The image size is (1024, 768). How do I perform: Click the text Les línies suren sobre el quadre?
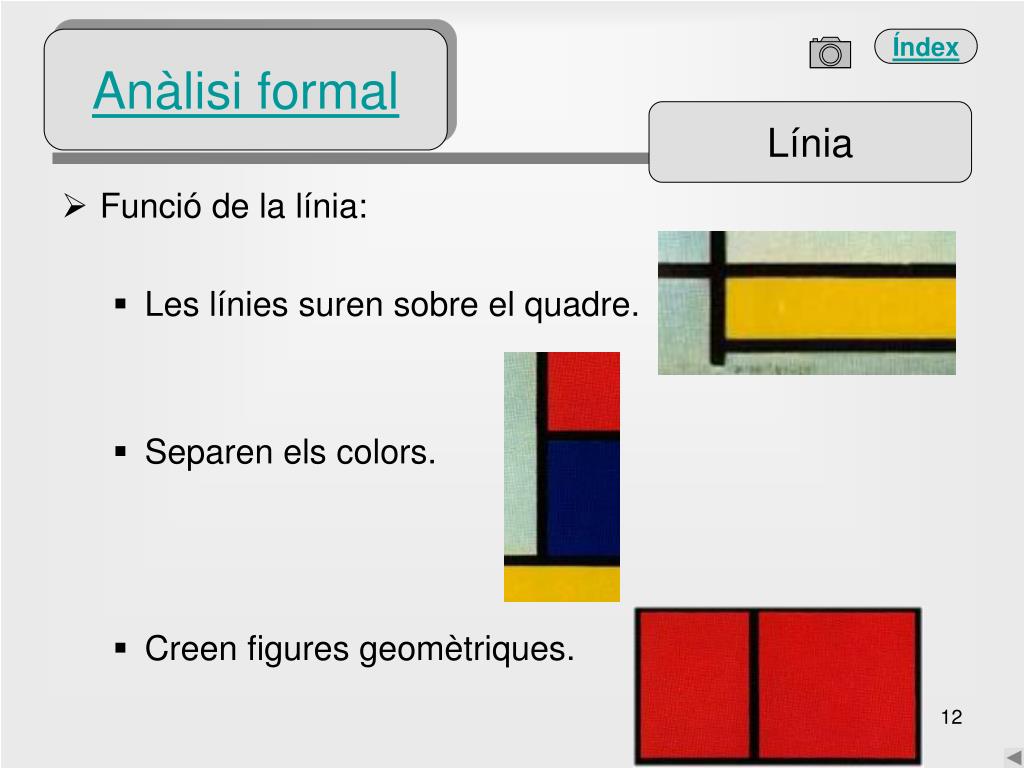tap(392, 304)
